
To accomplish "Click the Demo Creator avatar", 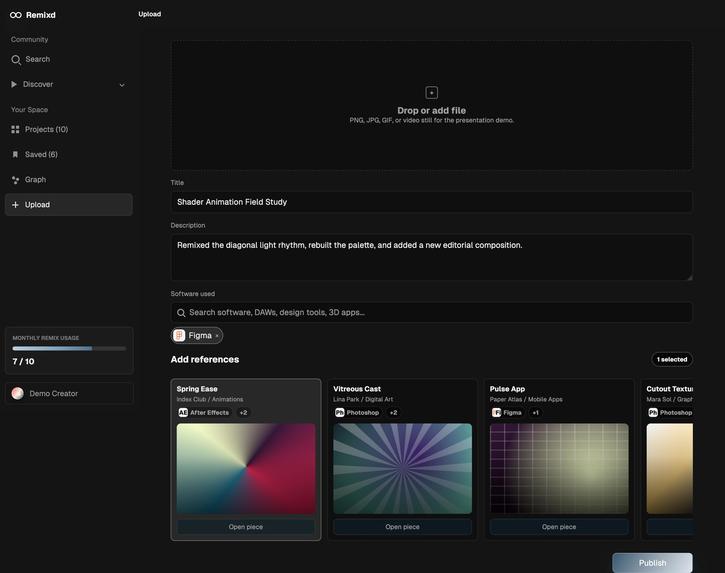I will 18,394.
